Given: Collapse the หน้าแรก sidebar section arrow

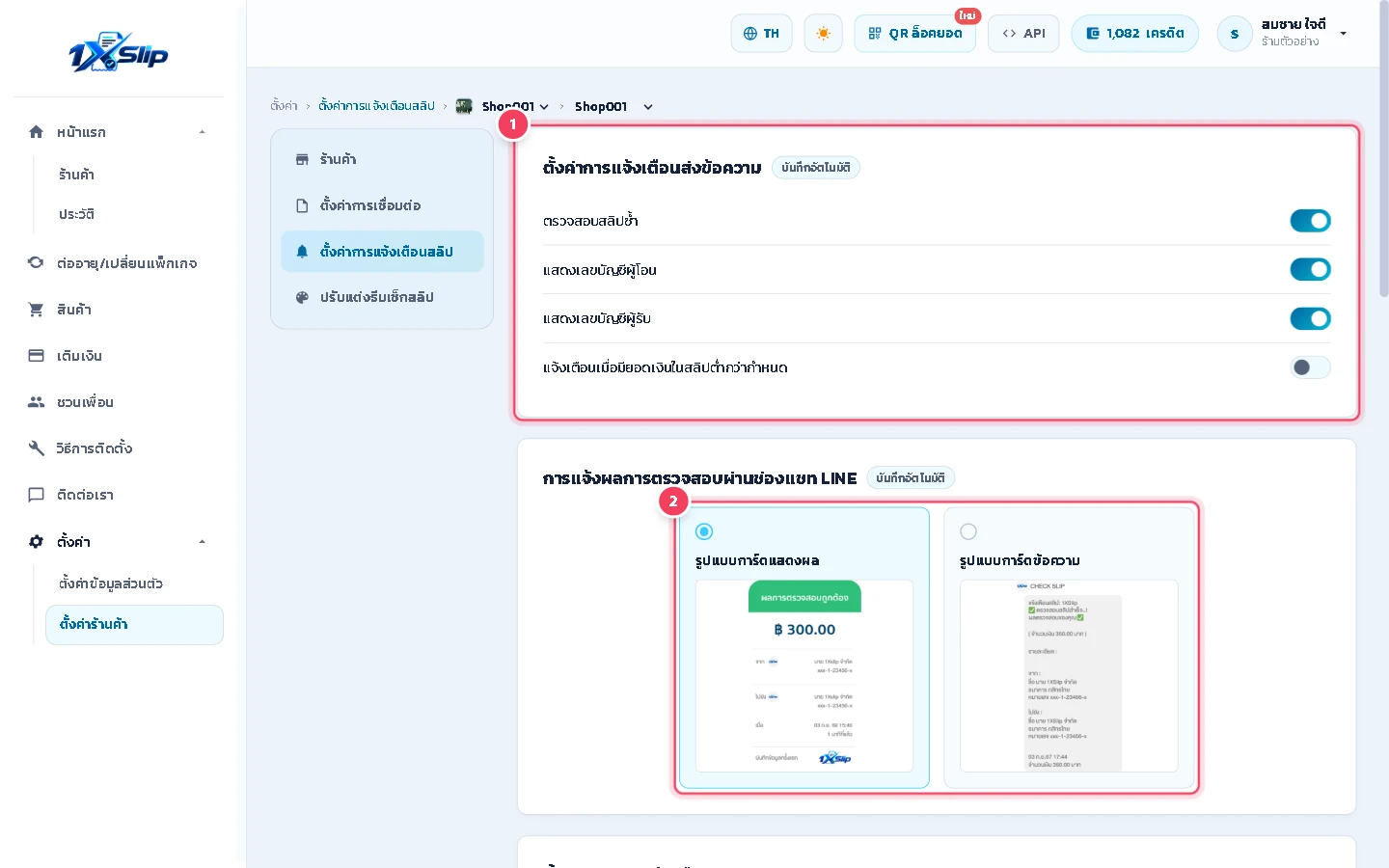Looking at the screenshot, I should [x=202, y=132].
